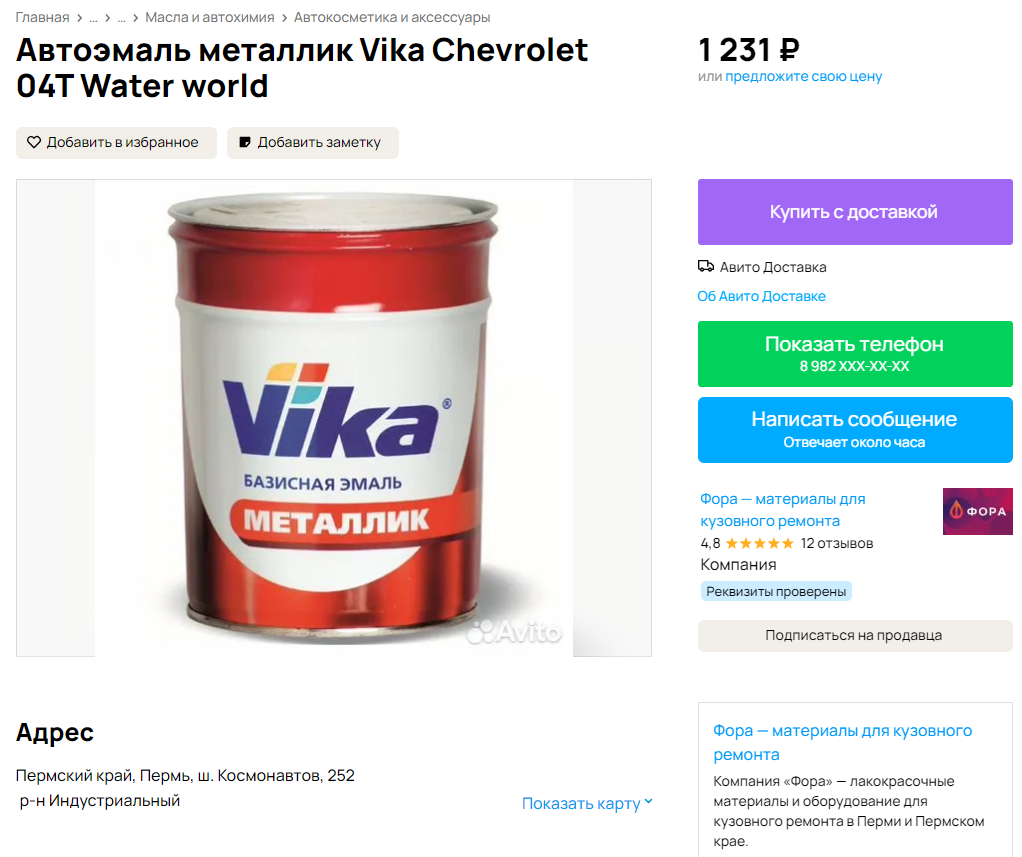Click Написать сообщение button
This screenshot has width=1022, height=857.
tap(855, 430)
